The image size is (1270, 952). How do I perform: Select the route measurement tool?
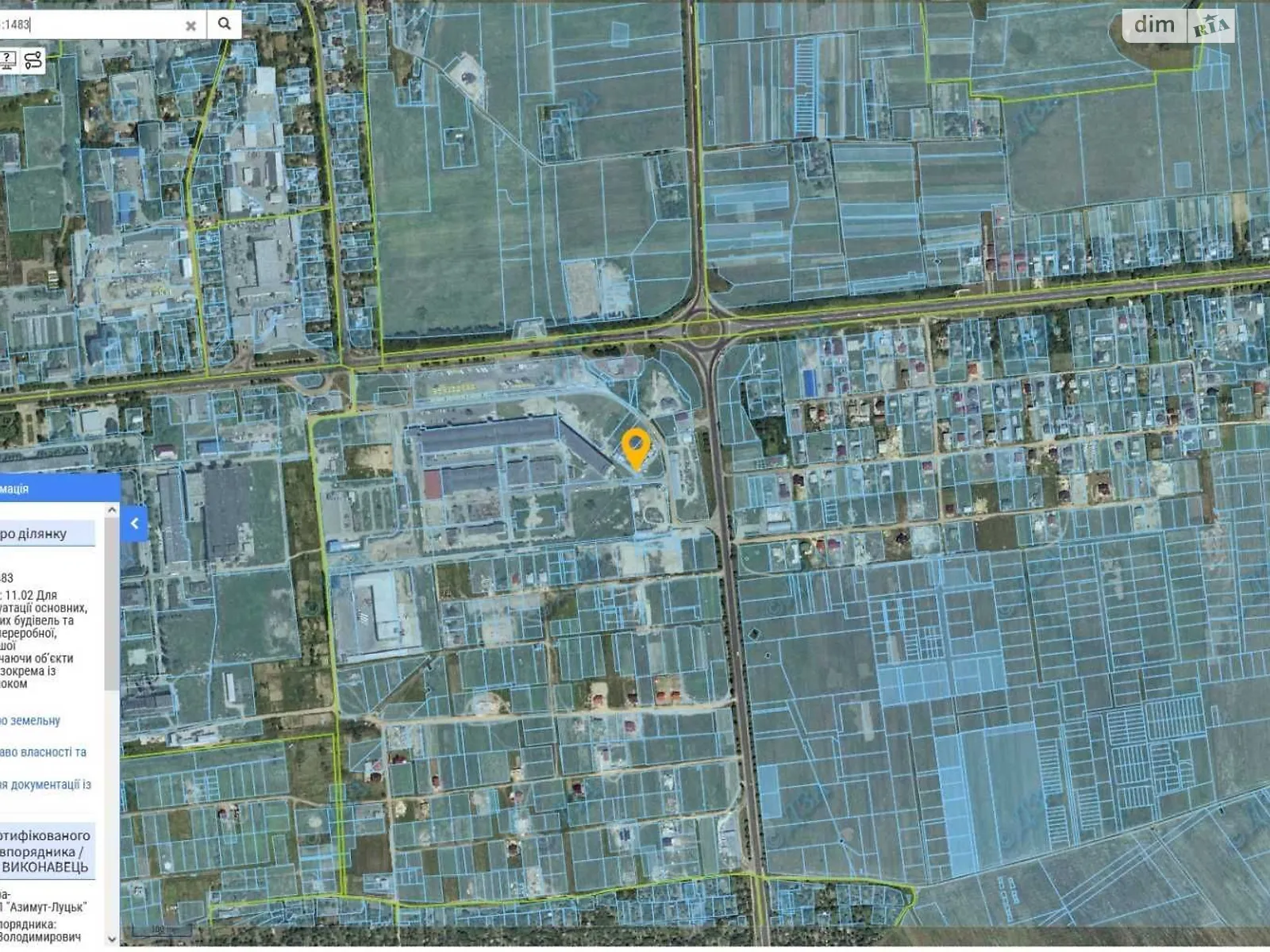[33, 60]
